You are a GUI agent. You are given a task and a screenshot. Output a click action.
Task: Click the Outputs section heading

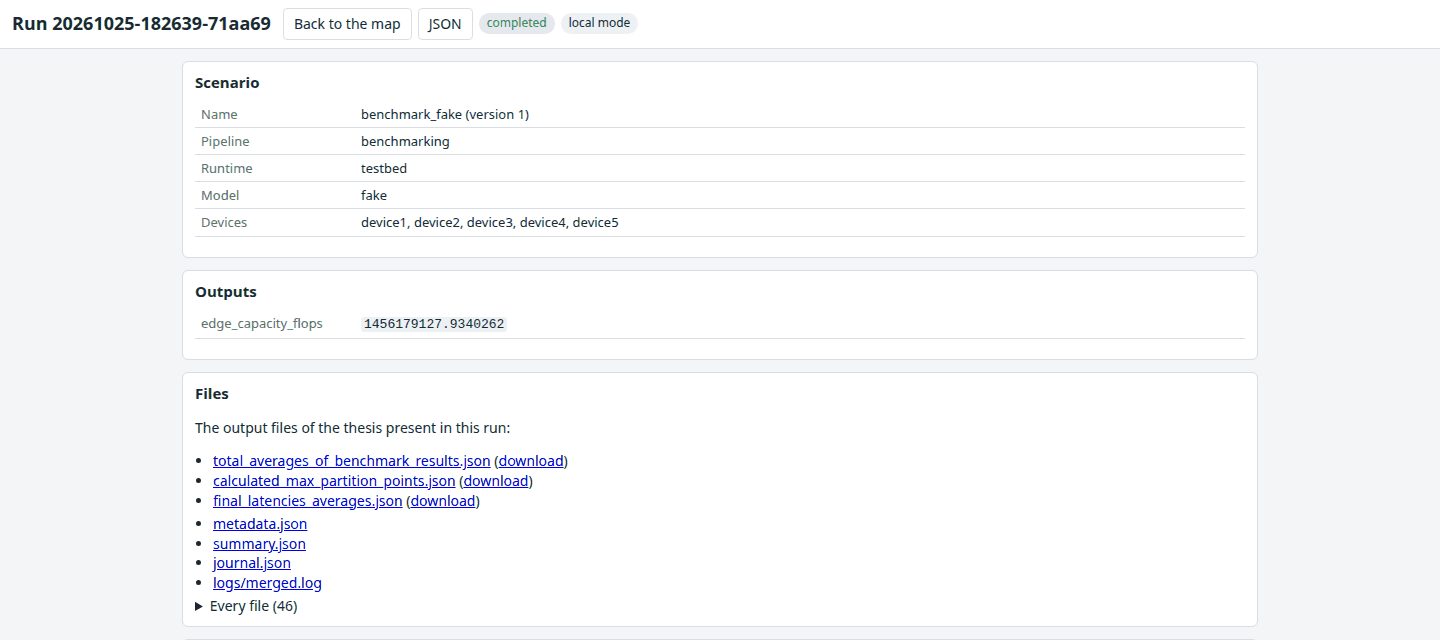[226, 292]
